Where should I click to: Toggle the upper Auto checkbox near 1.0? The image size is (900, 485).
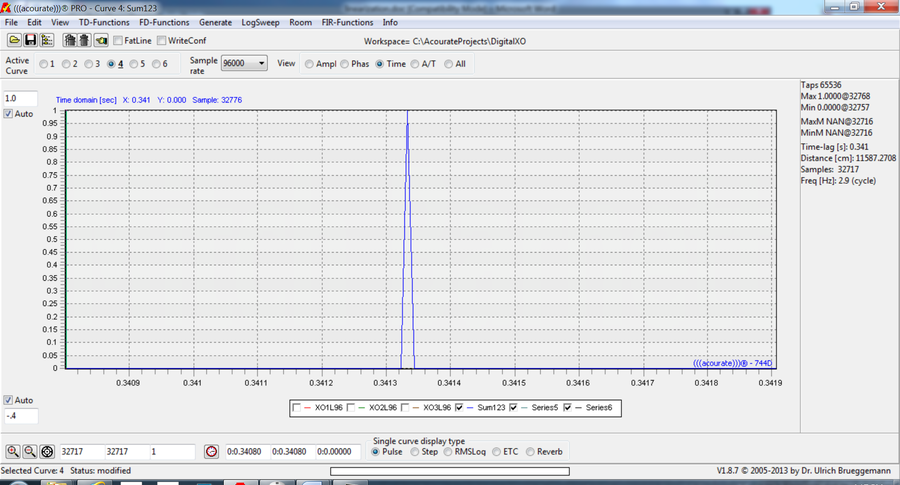(x=8, y=114)
